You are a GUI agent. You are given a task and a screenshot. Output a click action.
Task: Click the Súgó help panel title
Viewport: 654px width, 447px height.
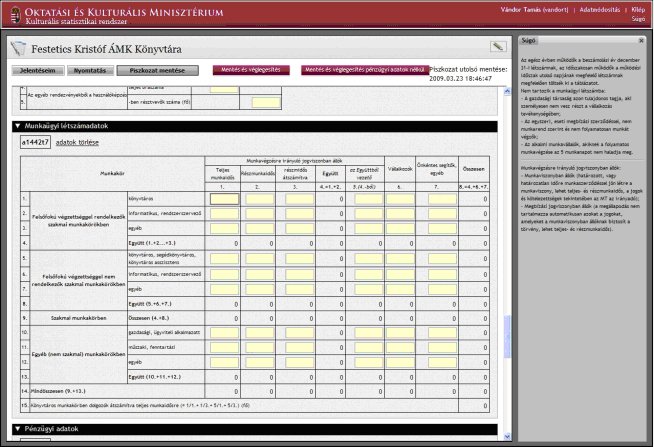coord(528,40)
